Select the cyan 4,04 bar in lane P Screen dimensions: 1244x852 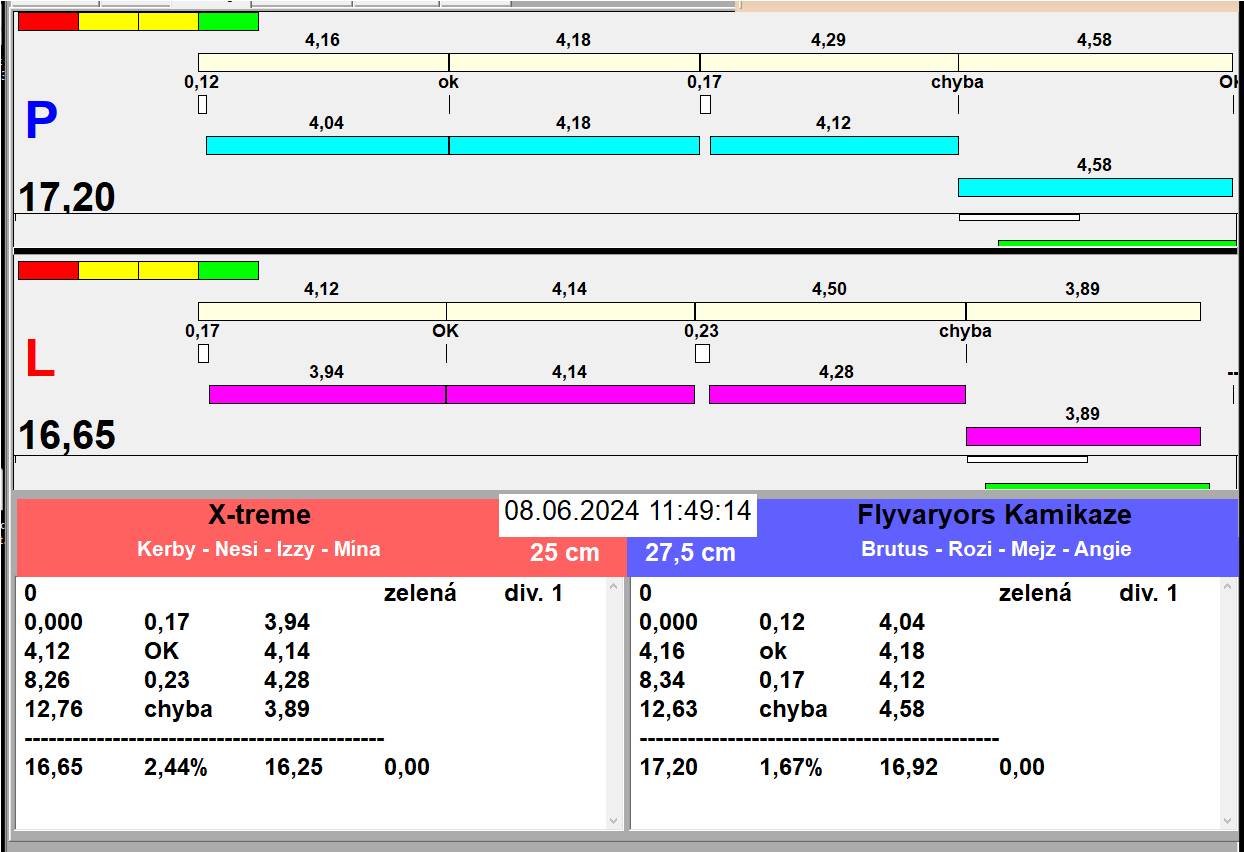point(327,146)
